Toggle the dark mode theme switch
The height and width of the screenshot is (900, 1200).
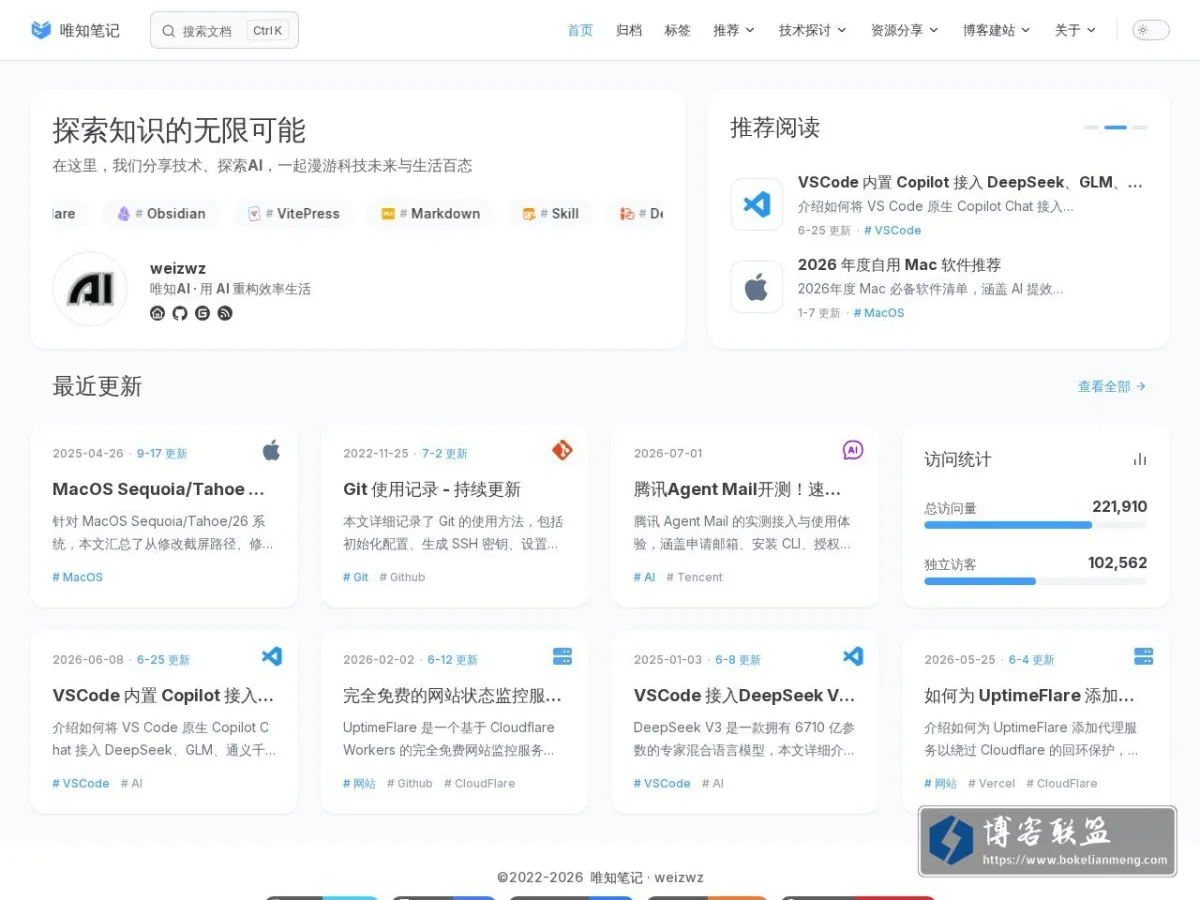tap(1151, 30)
